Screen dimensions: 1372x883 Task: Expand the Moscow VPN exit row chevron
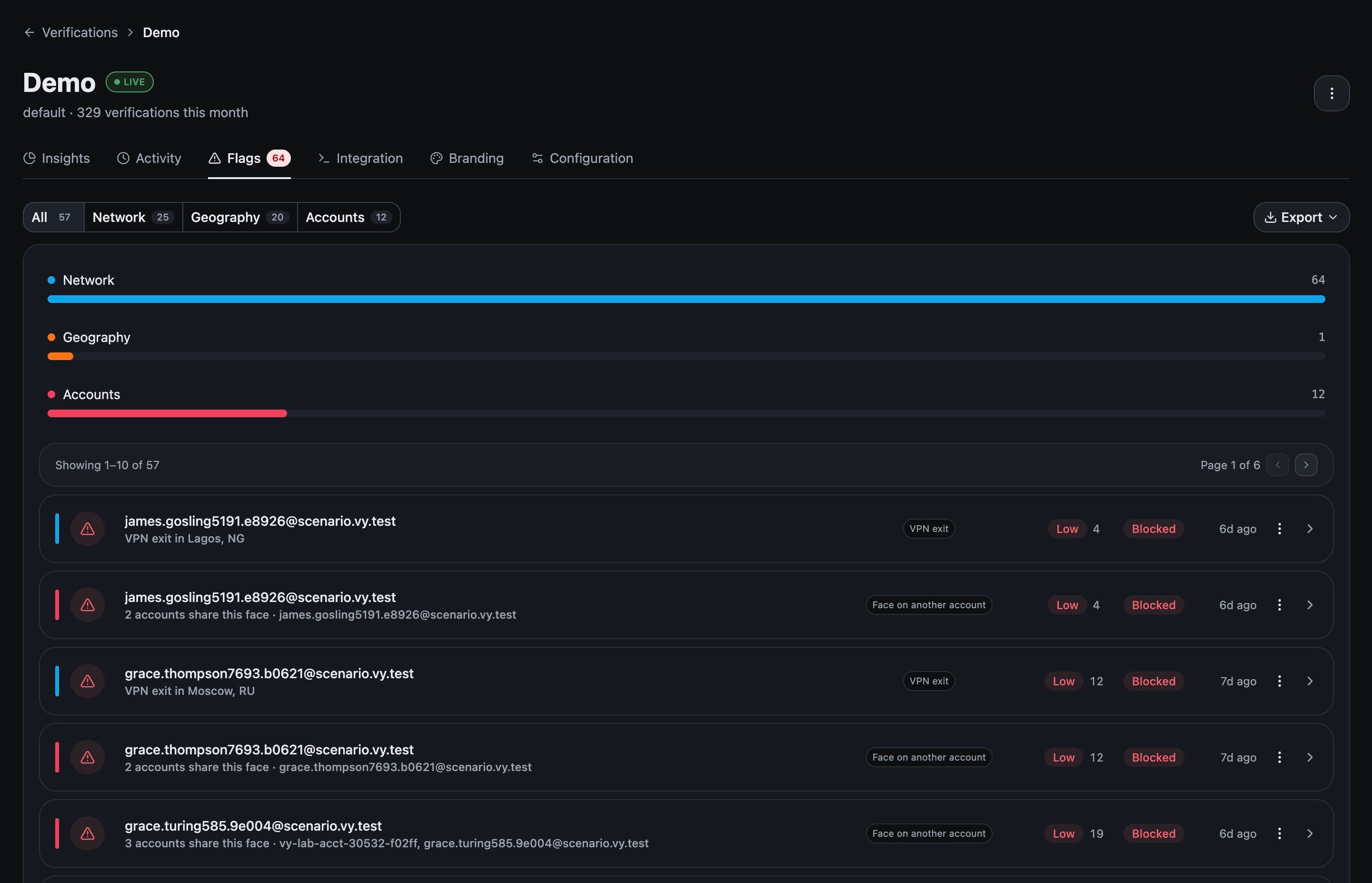[1310, 681]
